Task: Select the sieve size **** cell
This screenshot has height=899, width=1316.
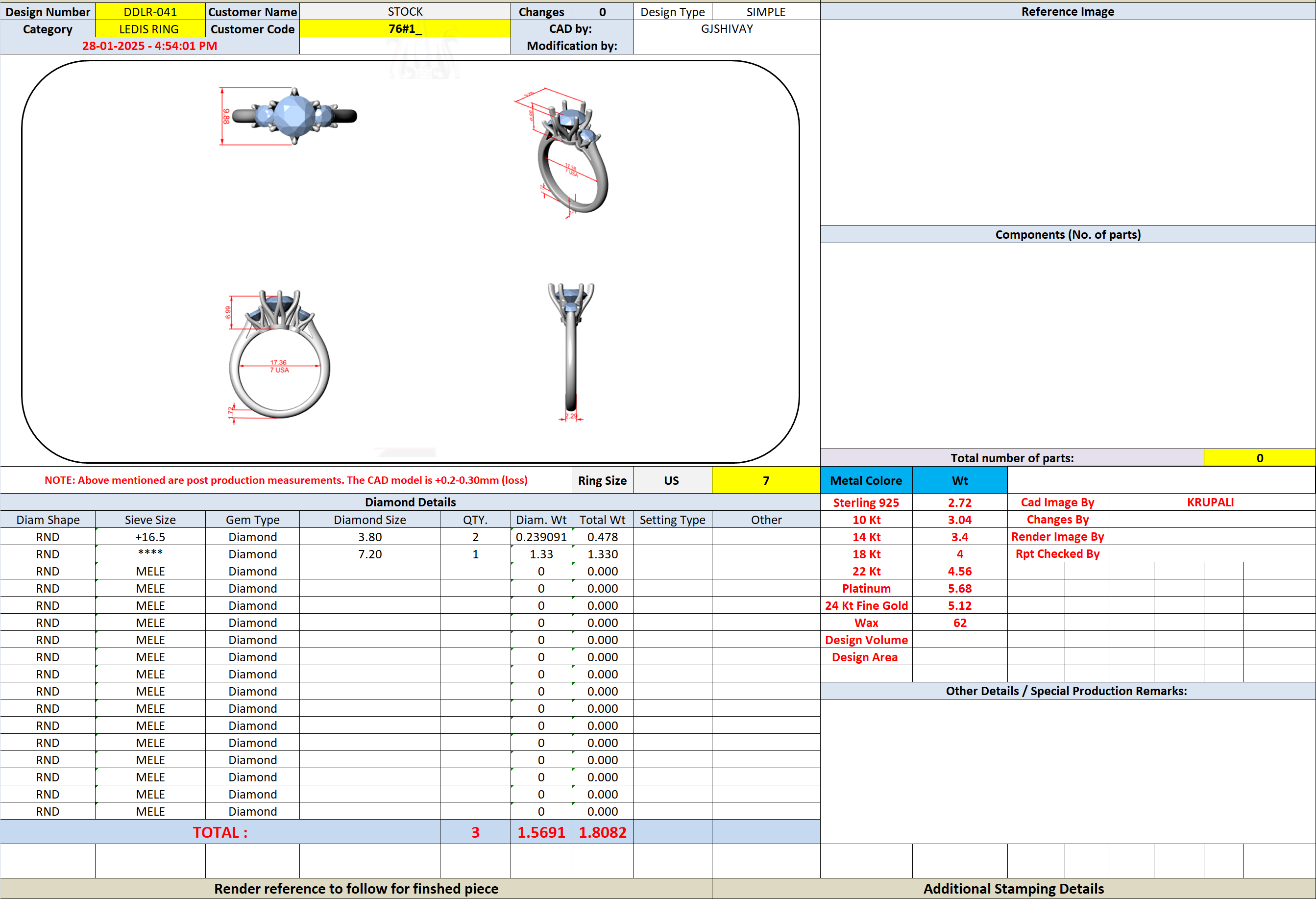Action: tap(150, 553)
